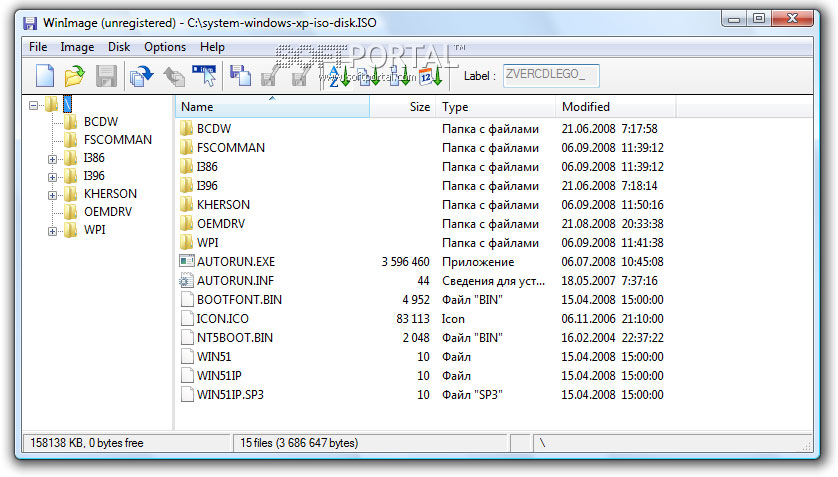Expand the I386 tree node

pyautogui.click(x=52, y=159)
